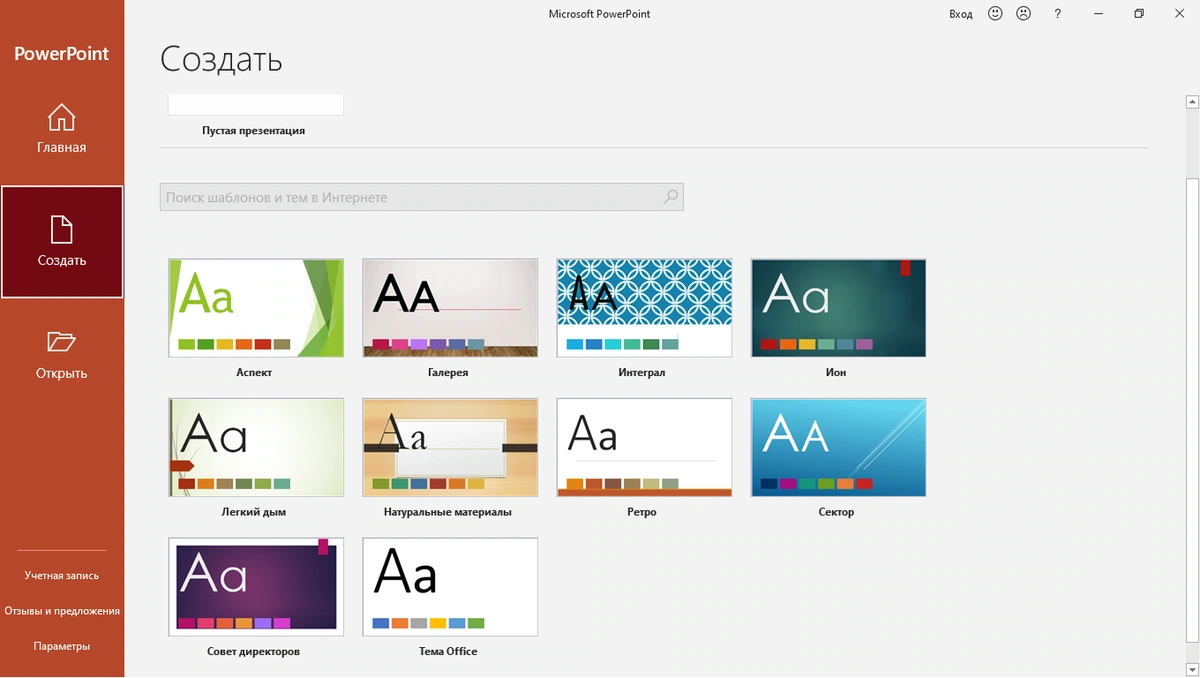Click the Совет директоров label text
1200x678 pixels.
254,651
